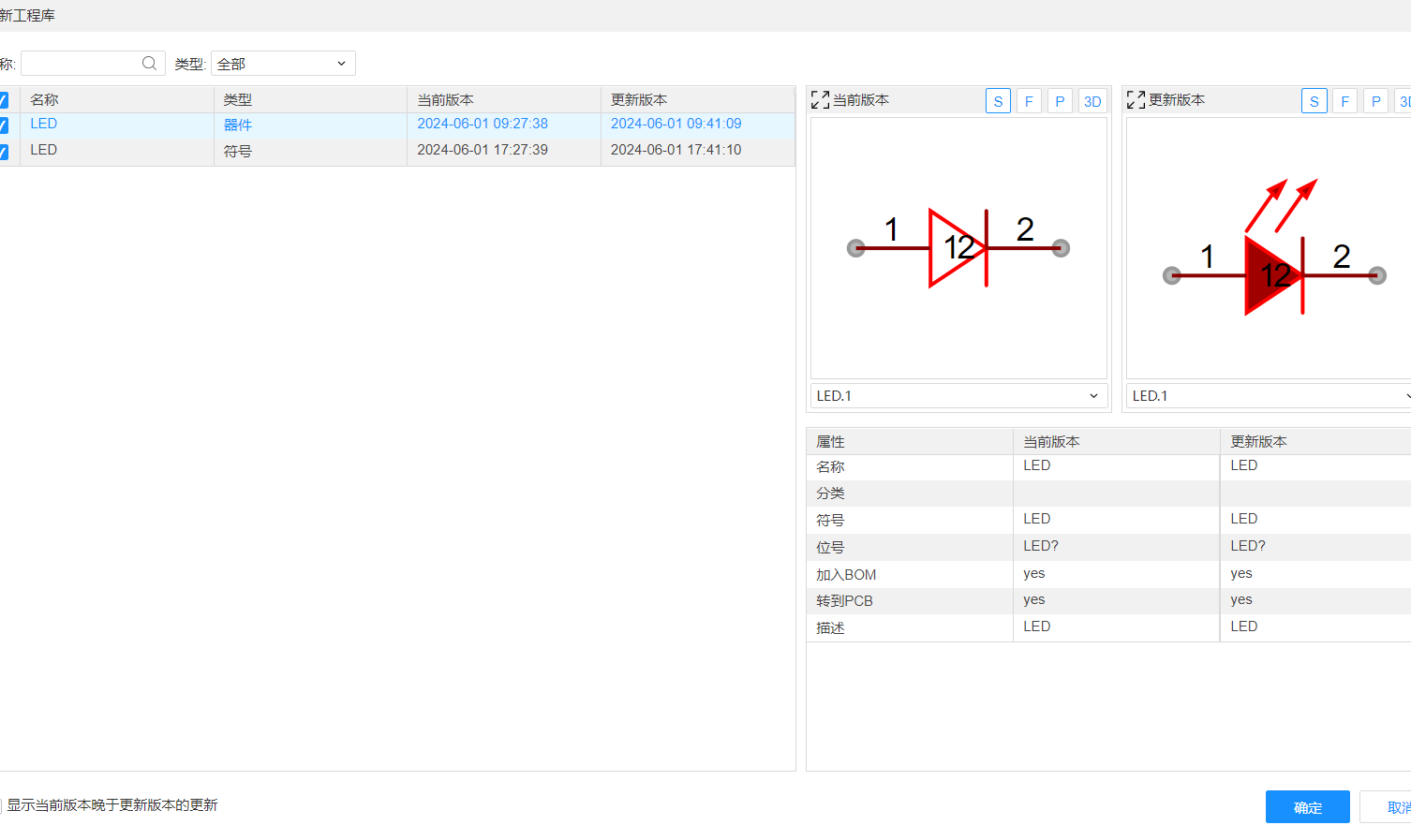This screenshot has width=1411, height=840.
Task: Open the LED.1 dropdown under current version
Action: tap(958, 396)
